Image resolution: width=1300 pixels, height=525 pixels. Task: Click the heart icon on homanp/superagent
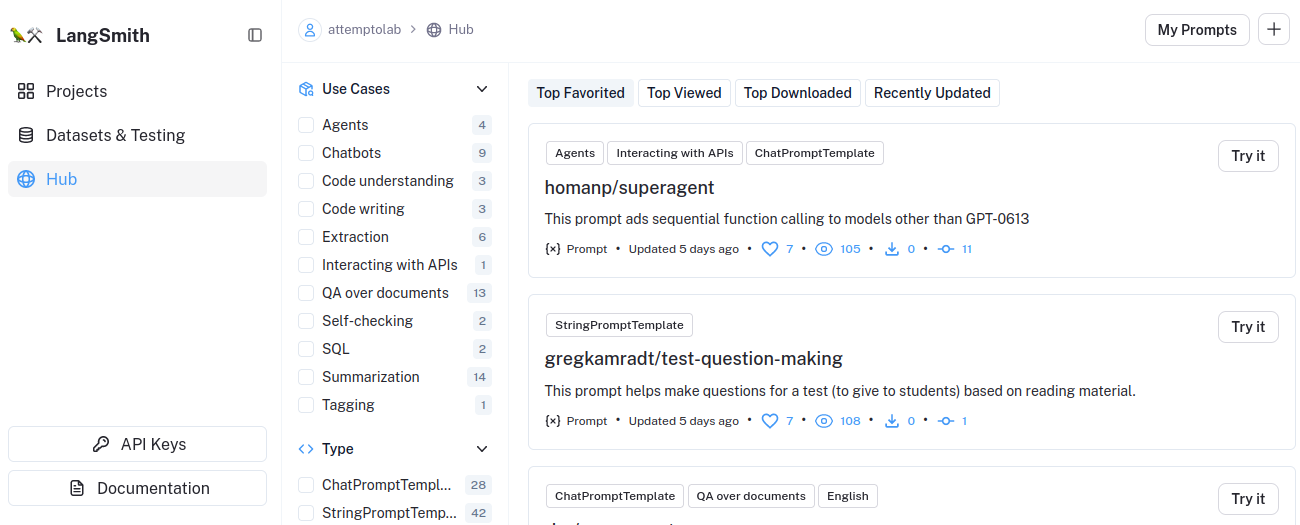click(x=770, y=249)
